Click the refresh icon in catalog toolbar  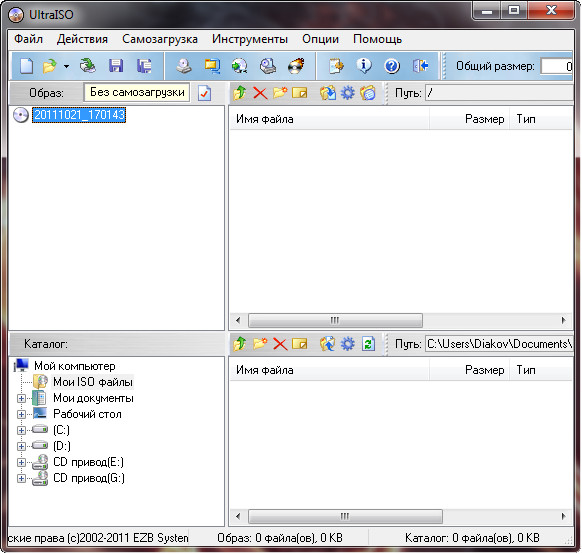pyautogui.click(x=368, y=344)
